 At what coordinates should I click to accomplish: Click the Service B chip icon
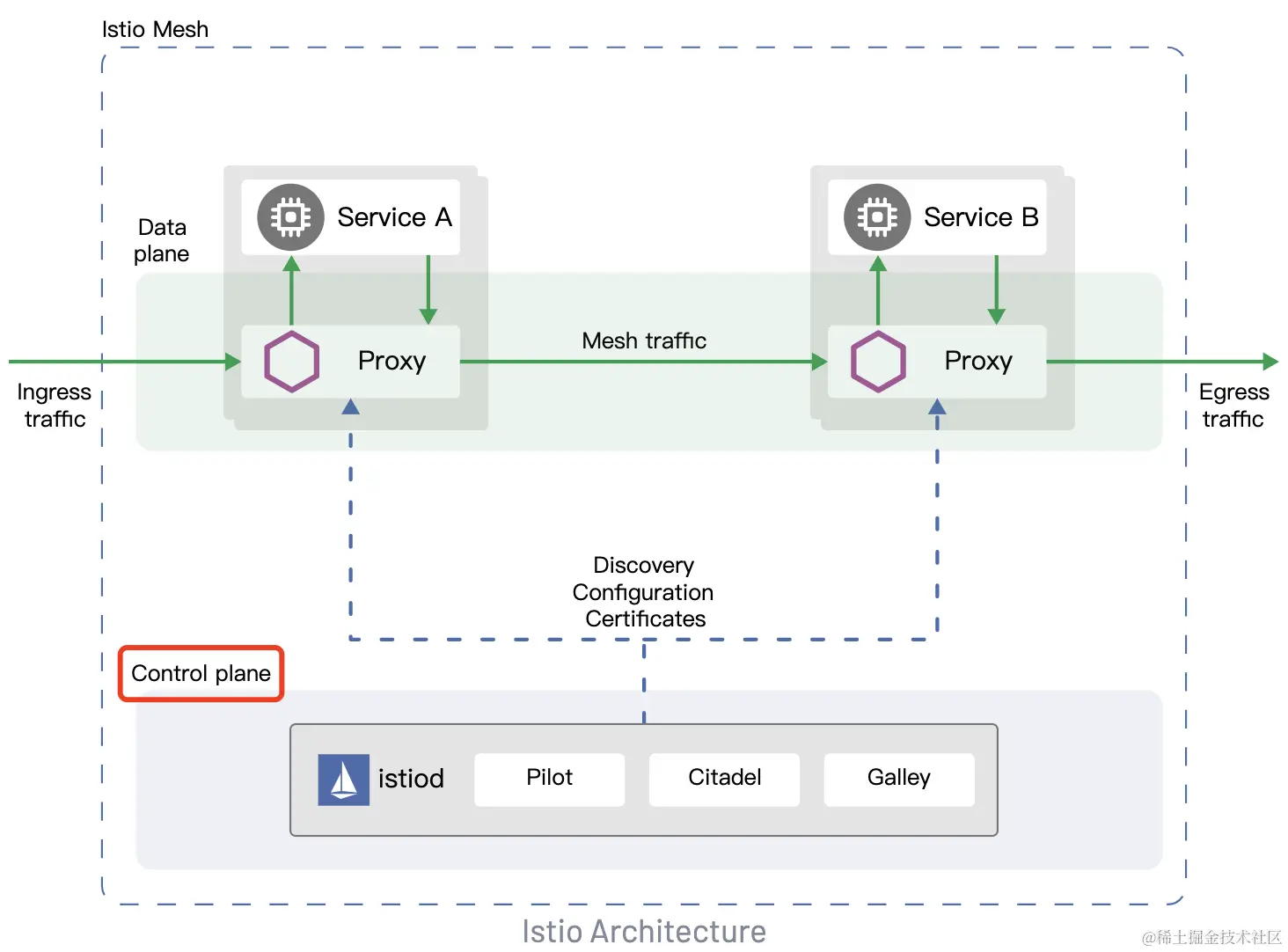point(877,216)
